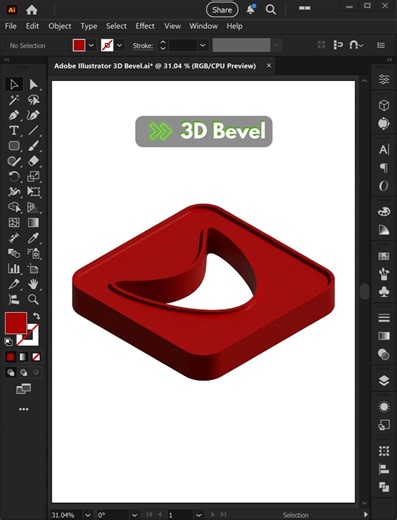Image resolution: width=397 pixels, height=520 pixels.
Task: Open zoom level dropdown at 31.04%
Action: point(88,515)
